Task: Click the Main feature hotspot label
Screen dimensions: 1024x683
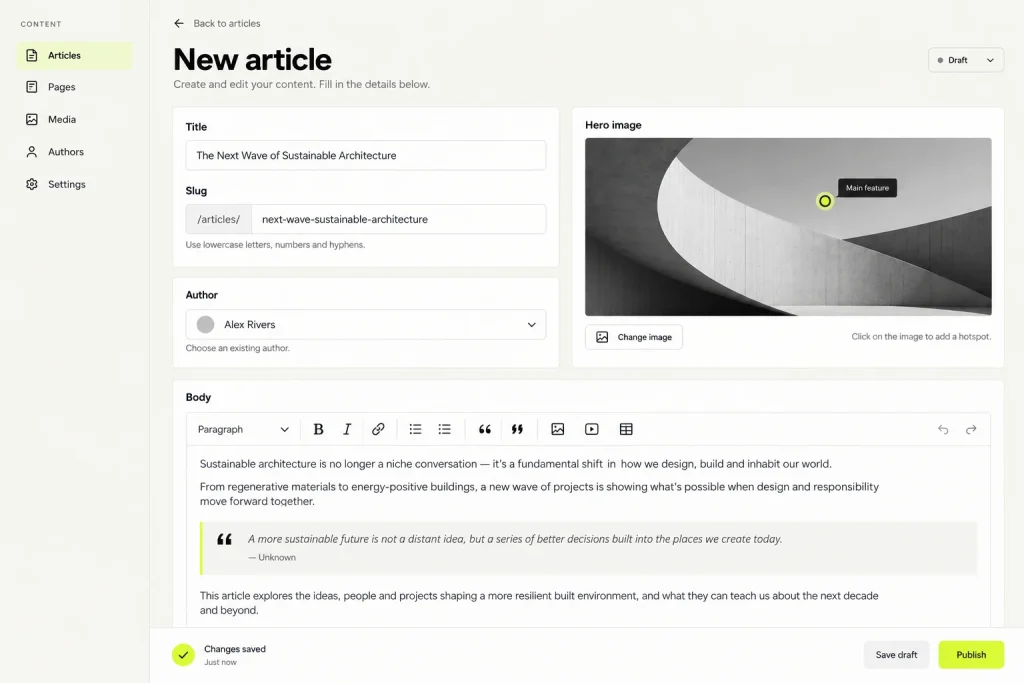Action: (x=867, y=188)
